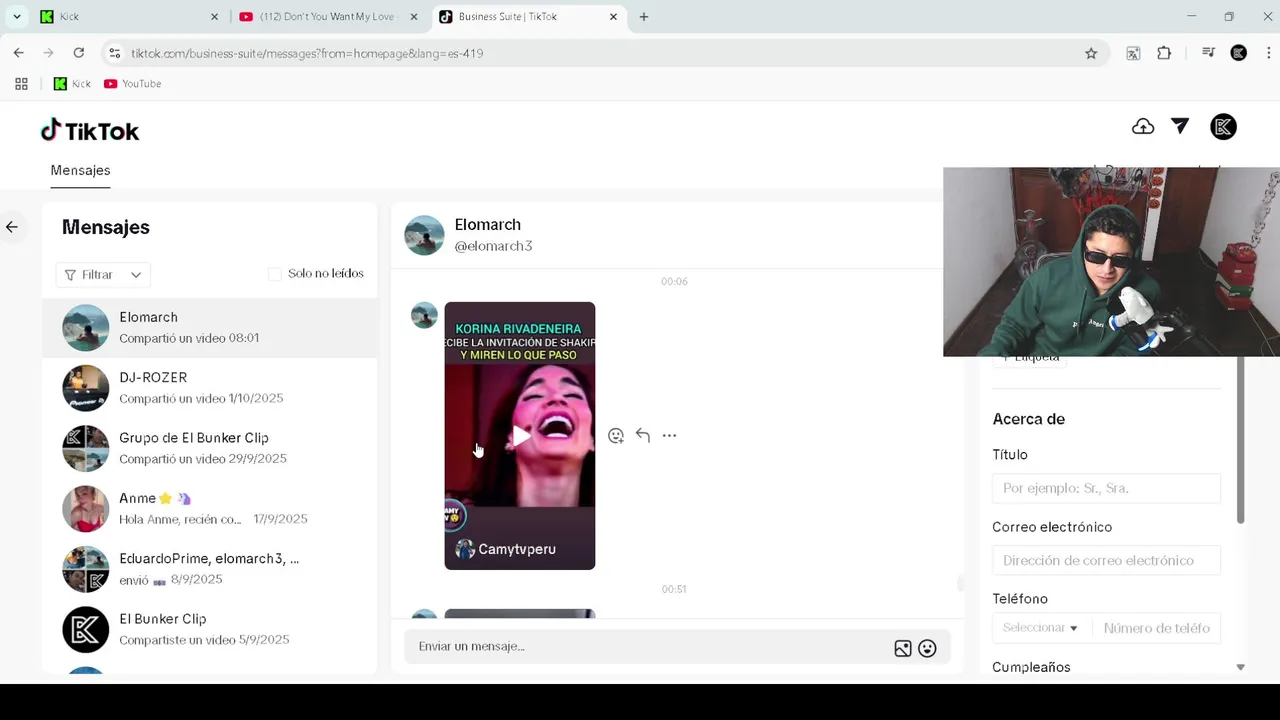Click the DJ-ROZER profile avatar

[x=85, y=388]
